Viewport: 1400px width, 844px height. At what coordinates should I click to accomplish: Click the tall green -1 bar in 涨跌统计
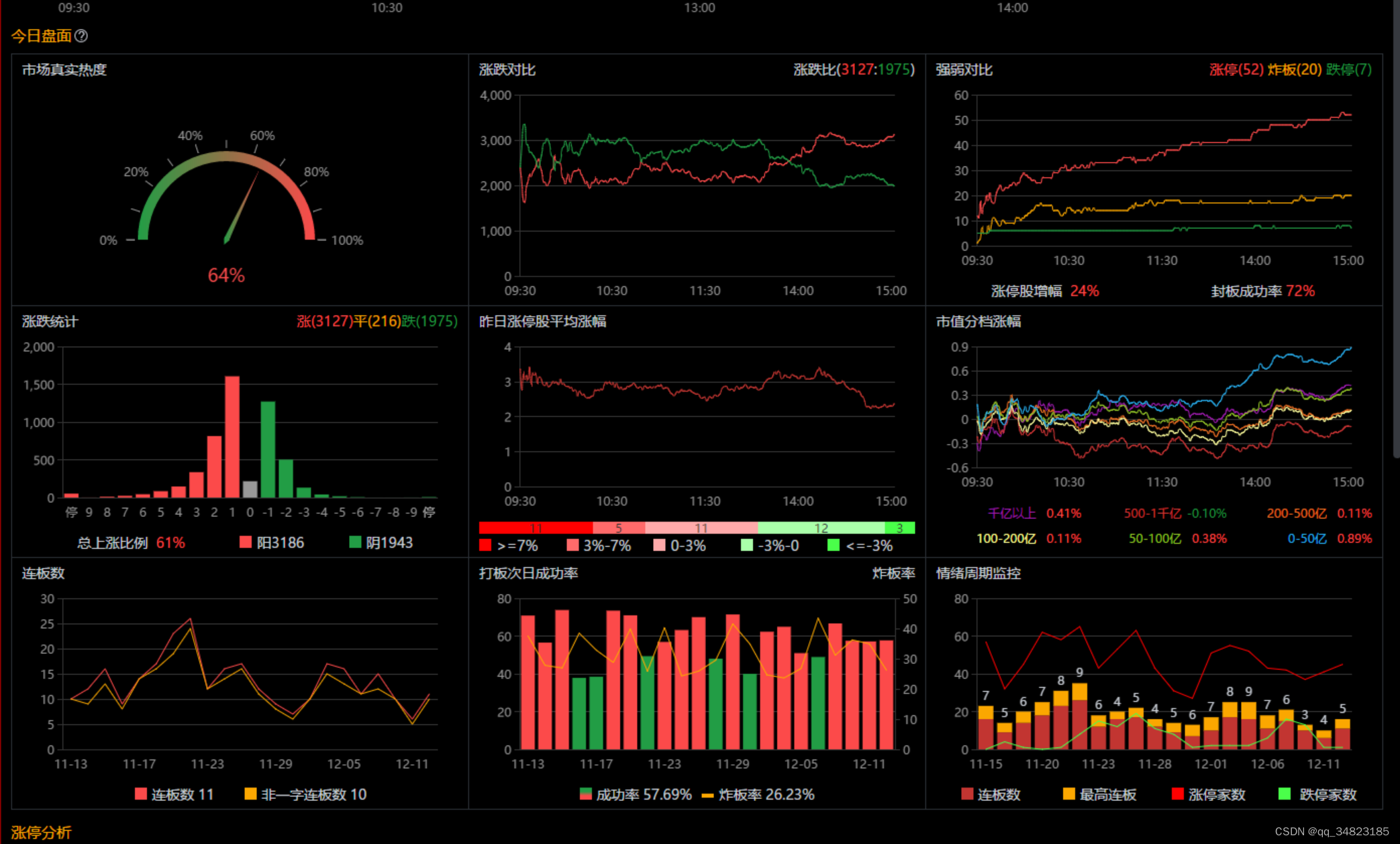(268, 449)
